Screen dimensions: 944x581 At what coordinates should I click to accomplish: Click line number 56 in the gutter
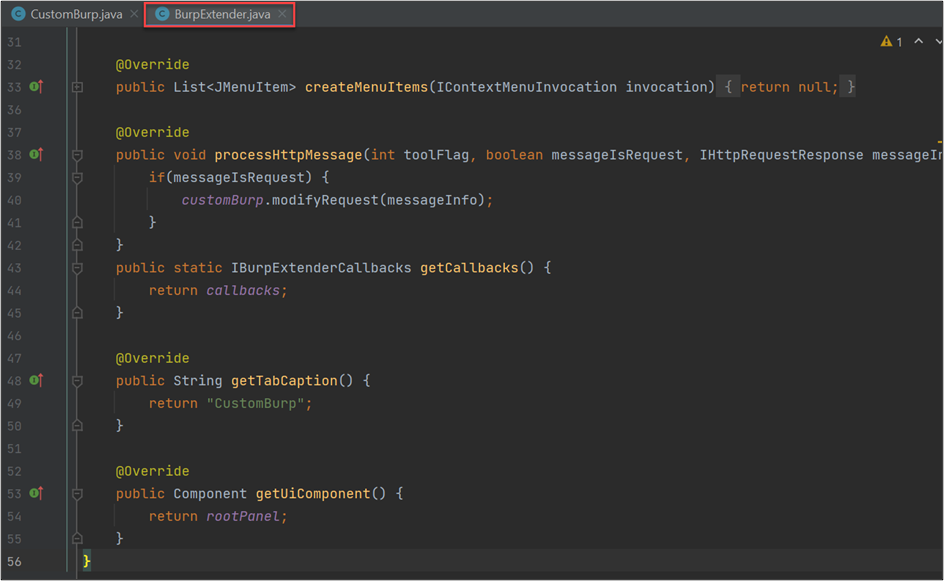tap(13, 562)
